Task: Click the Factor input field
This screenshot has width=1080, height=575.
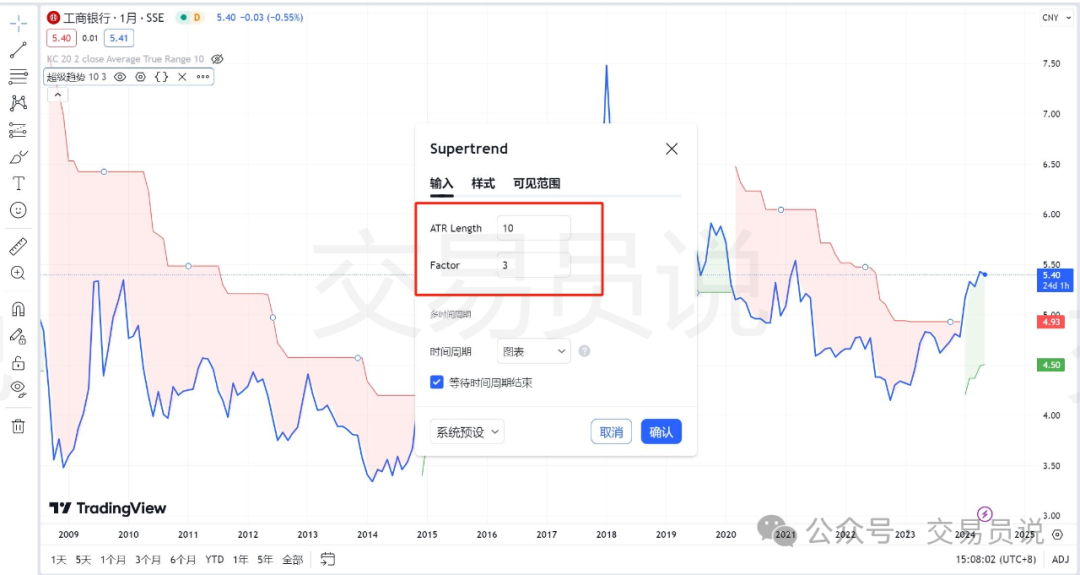Action: [x=534, y=265]
